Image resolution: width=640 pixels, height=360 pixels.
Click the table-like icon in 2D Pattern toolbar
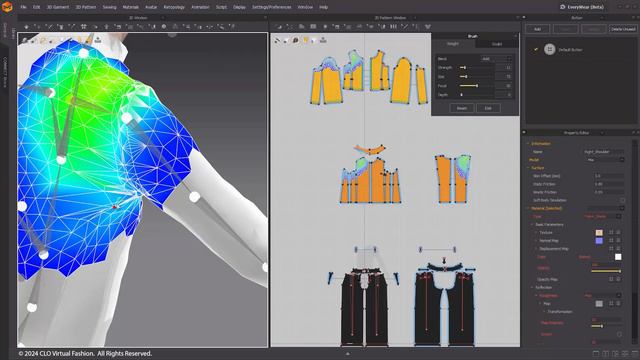[x=313, y=27]
